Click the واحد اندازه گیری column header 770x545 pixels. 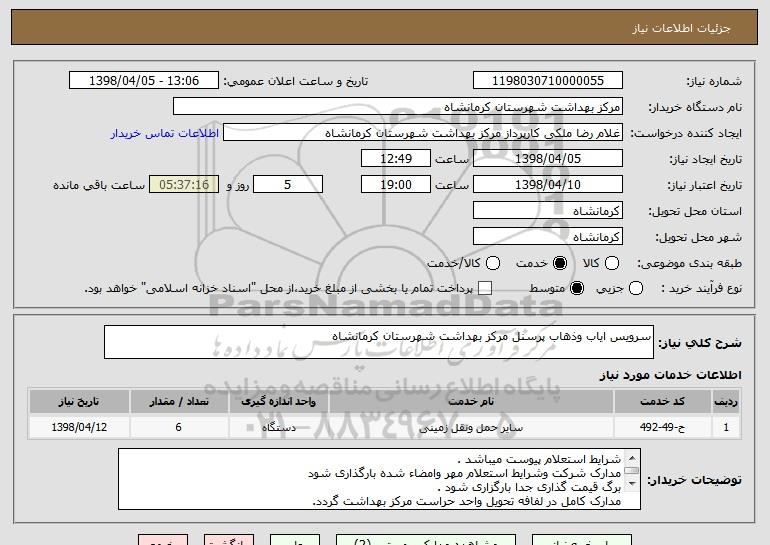[278, 402]
